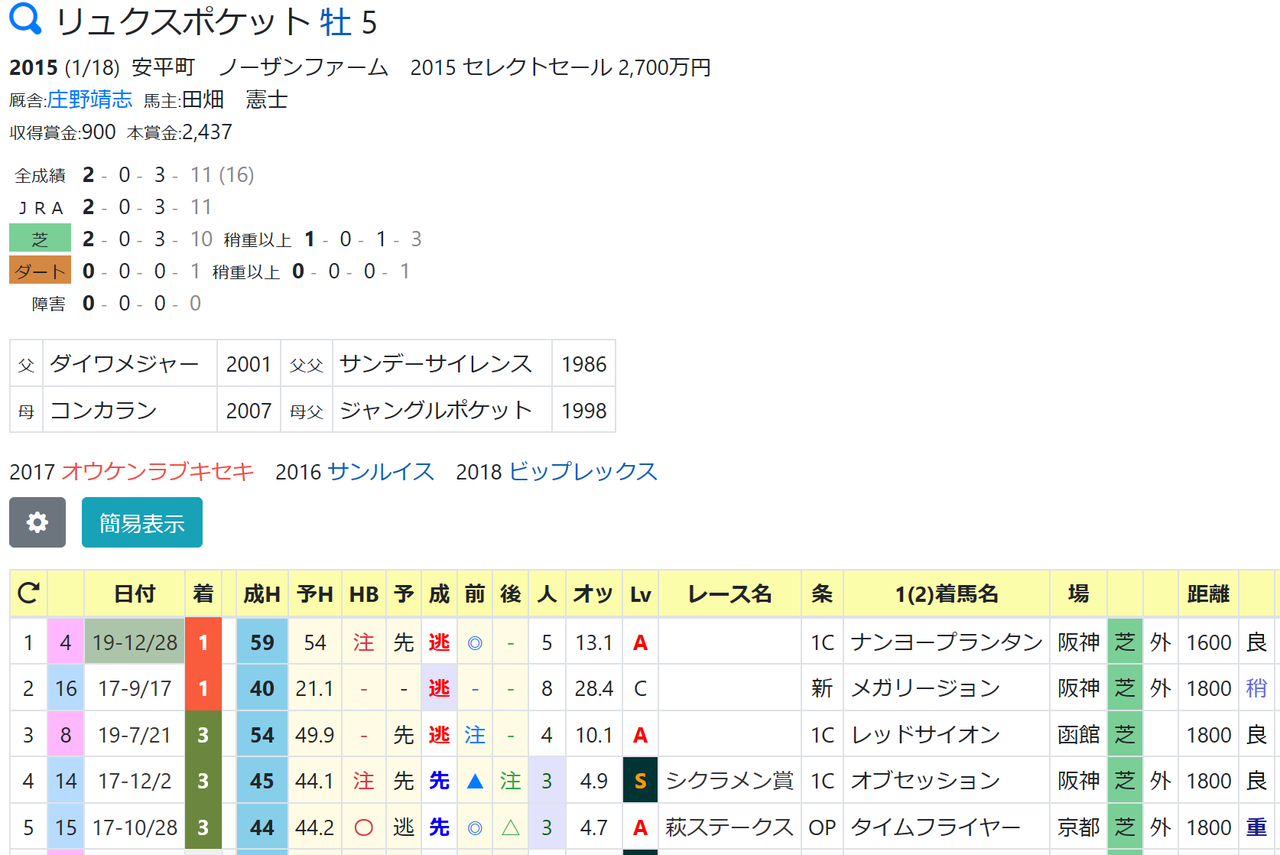Click odds value 28.4
1280x855 pixels.
[x=594, y=688]
